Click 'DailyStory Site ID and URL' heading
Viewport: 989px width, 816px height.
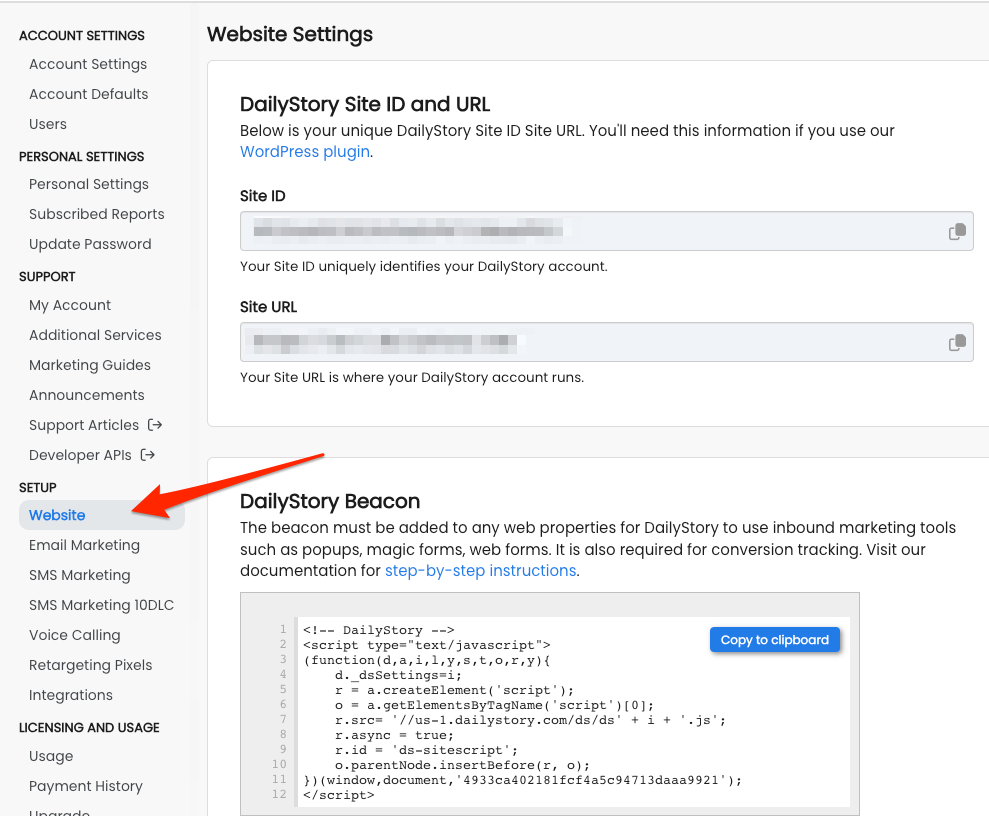(365, 104)
